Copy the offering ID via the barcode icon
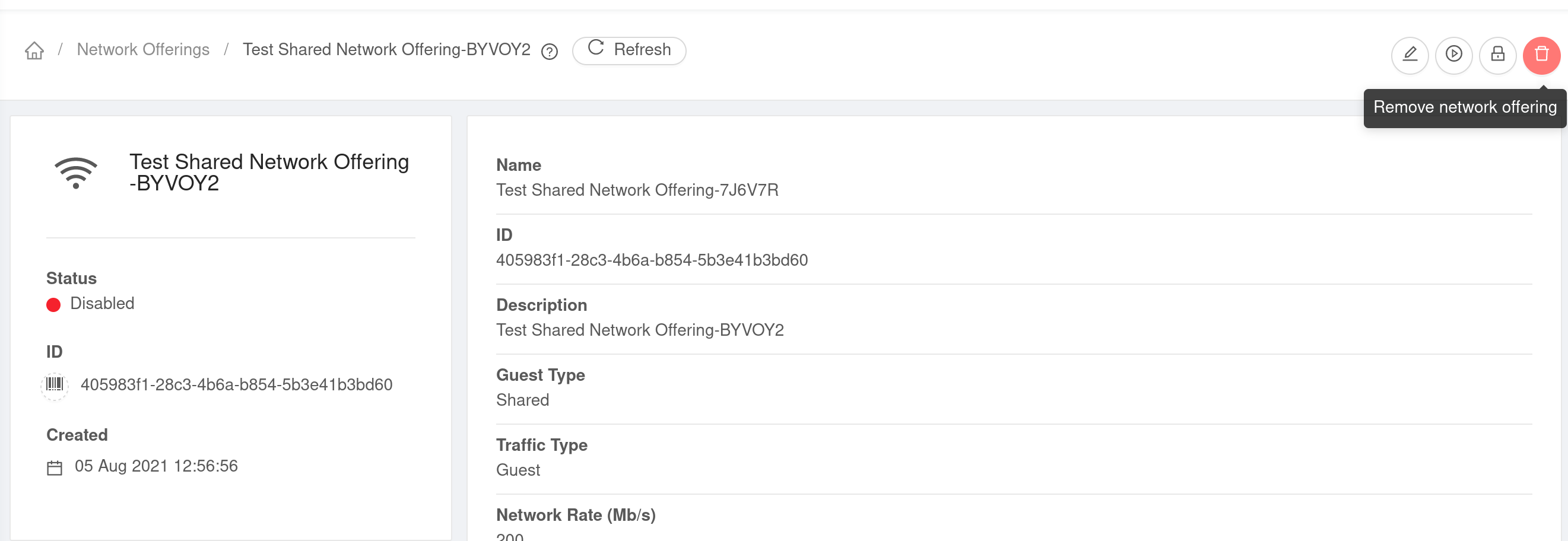1568x541 pixels. [55, 384]
